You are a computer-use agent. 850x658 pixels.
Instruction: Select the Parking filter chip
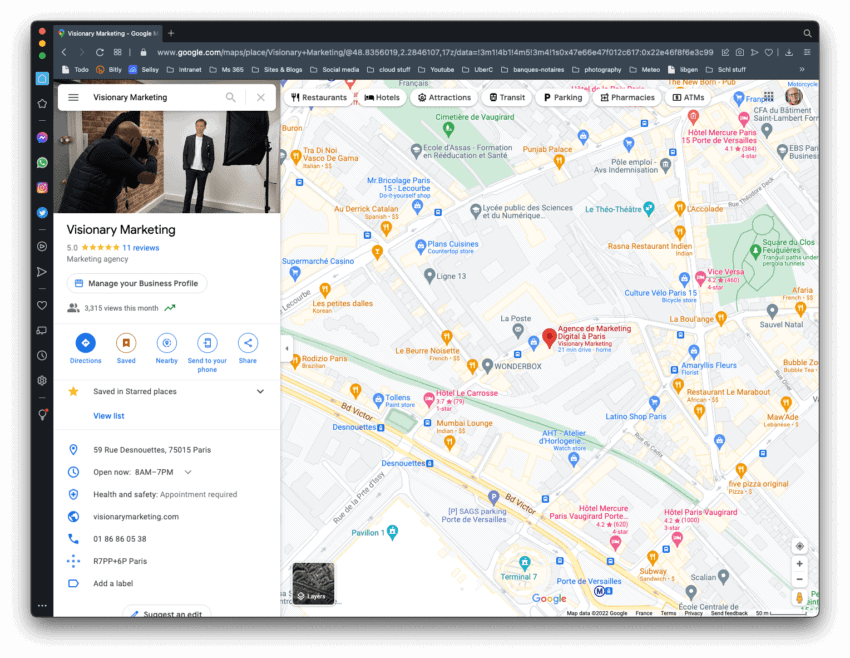(563, 98)
